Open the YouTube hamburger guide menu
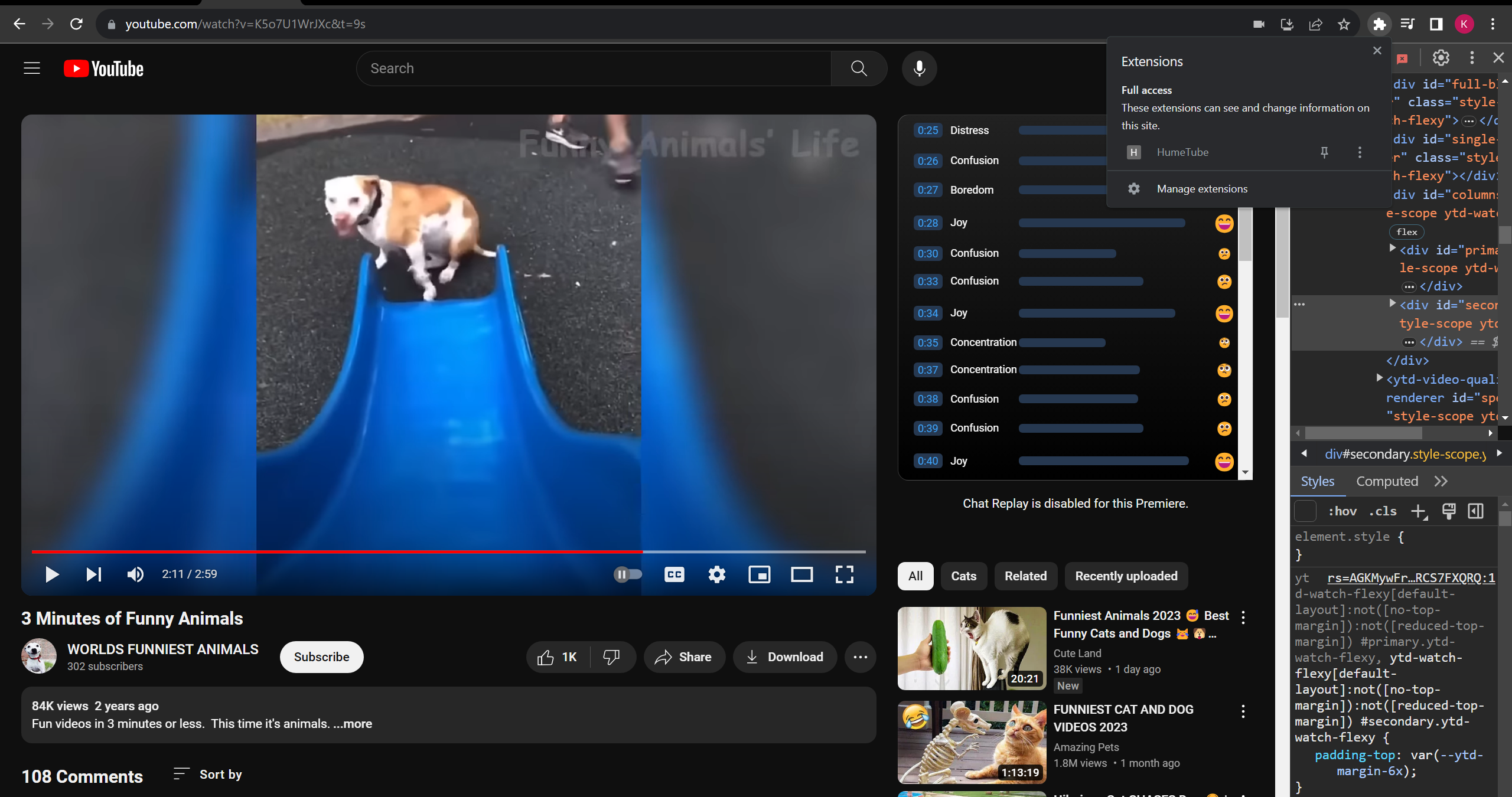 32,68
